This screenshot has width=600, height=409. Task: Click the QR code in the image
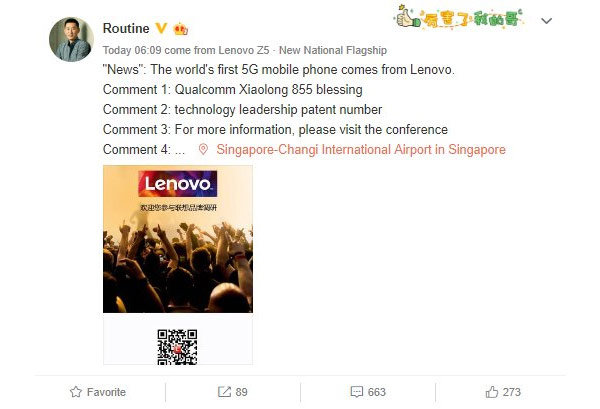click(177, 347)
